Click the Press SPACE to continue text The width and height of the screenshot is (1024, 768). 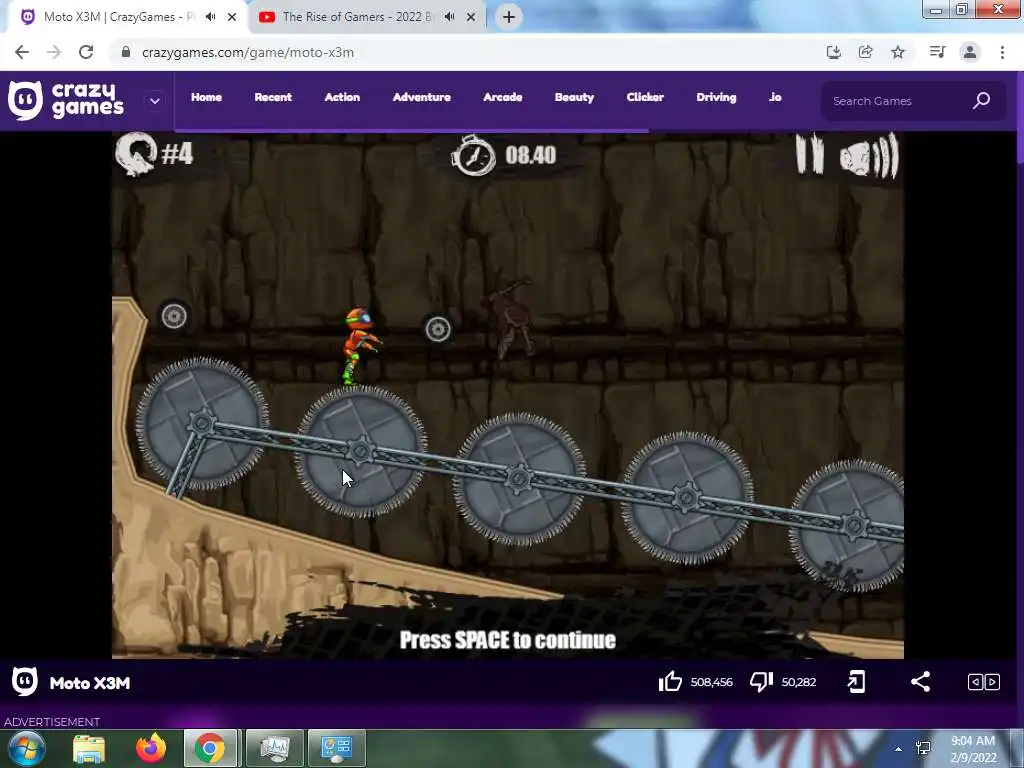pyautogui.click(x=507, y=640)
